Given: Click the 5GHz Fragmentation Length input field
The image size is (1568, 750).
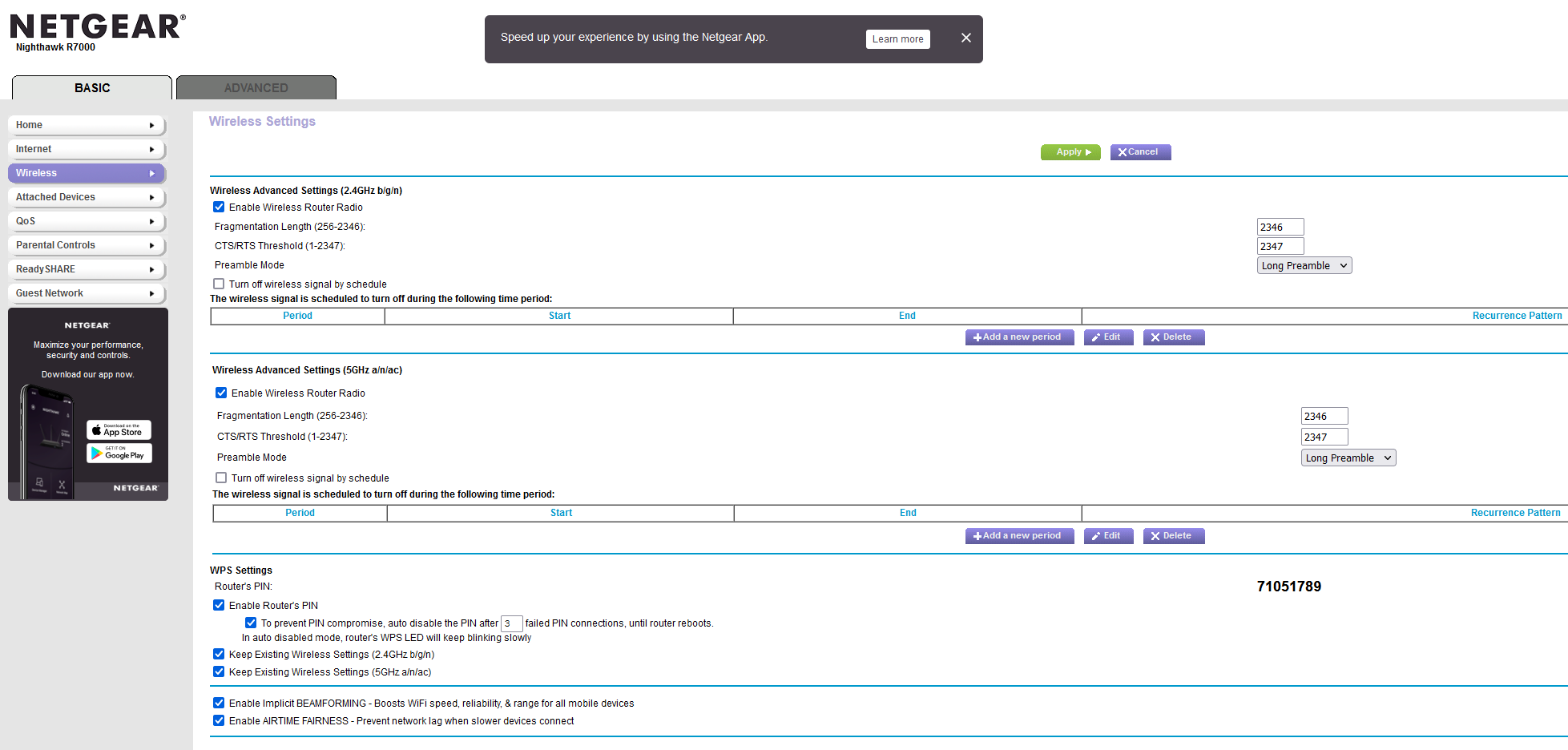Looking at the screenshot, I should point(1324,417).
